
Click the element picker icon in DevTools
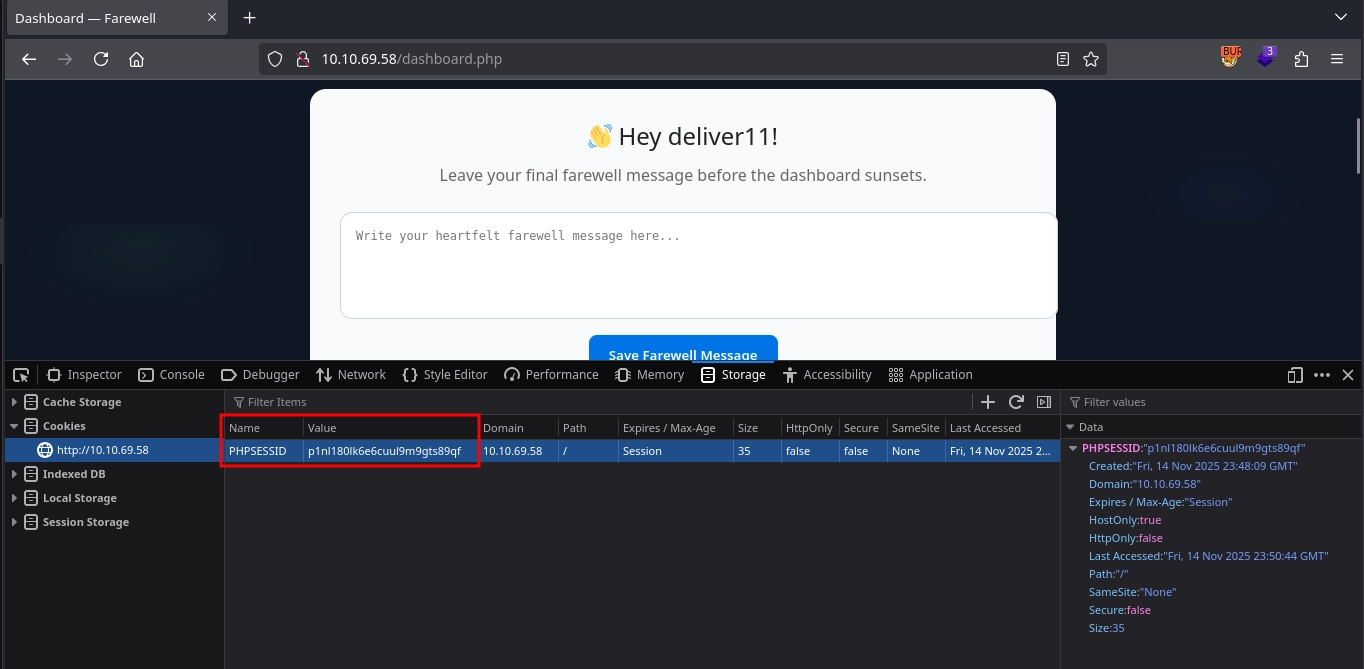tap(21, 375)
